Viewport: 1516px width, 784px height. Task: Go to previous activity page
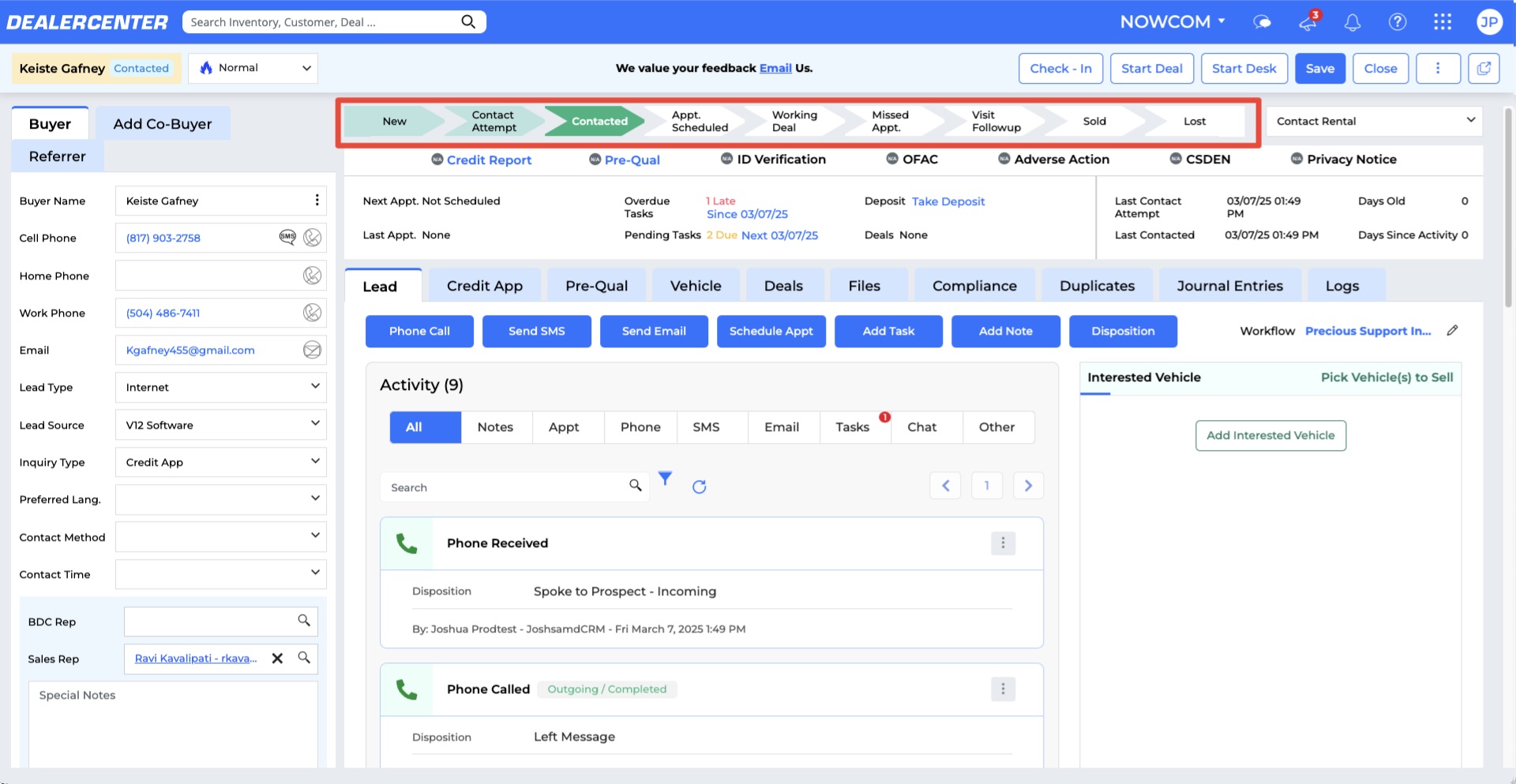tap(945, 486)
